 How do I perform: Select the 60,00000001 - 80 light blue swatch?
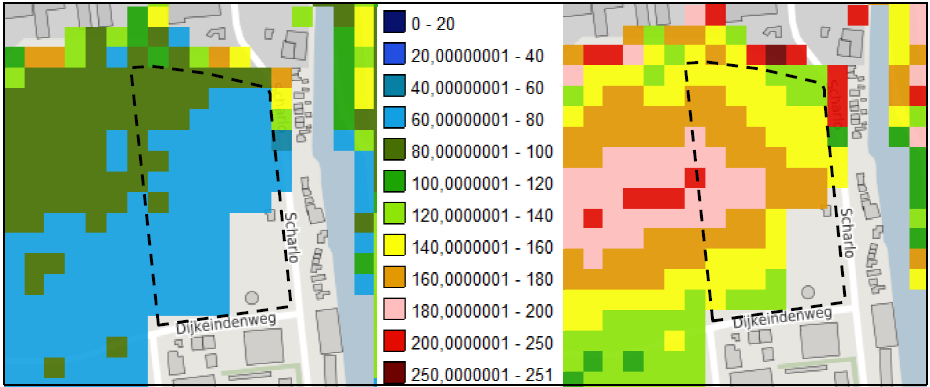click(x=393, y=120)
